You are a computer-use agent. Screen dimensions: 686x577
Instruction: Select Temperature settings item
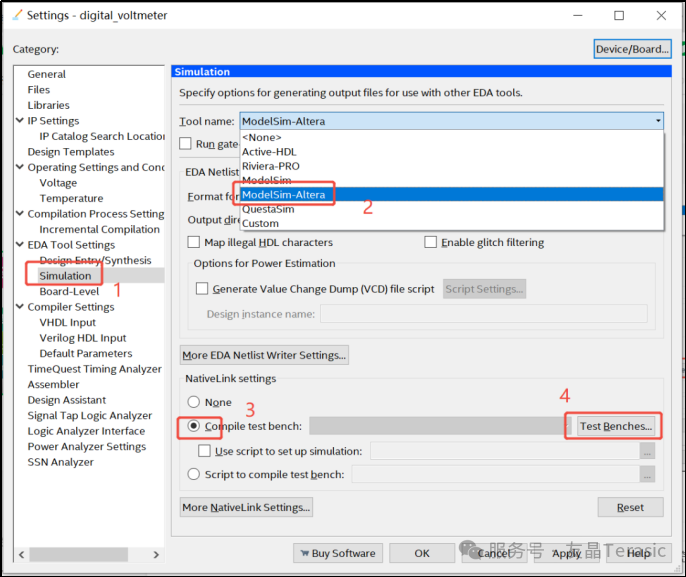coord(71,198)
